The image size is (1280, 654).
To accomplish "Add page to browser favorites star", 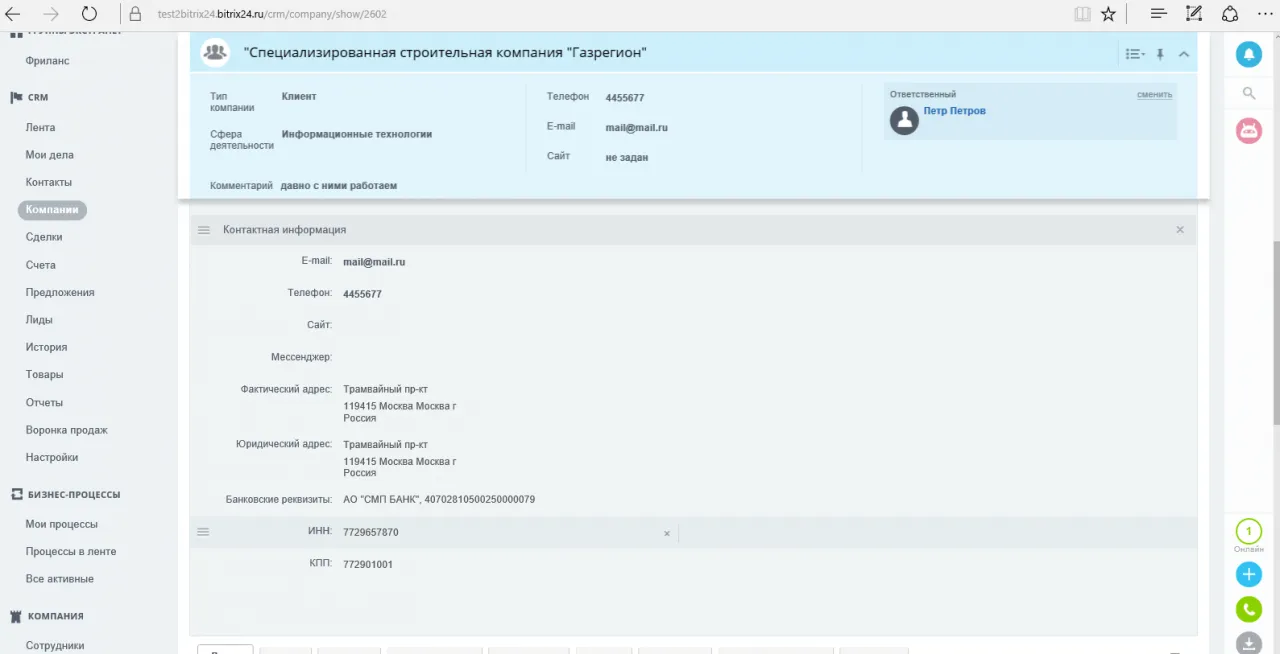I will (1108, 14).
